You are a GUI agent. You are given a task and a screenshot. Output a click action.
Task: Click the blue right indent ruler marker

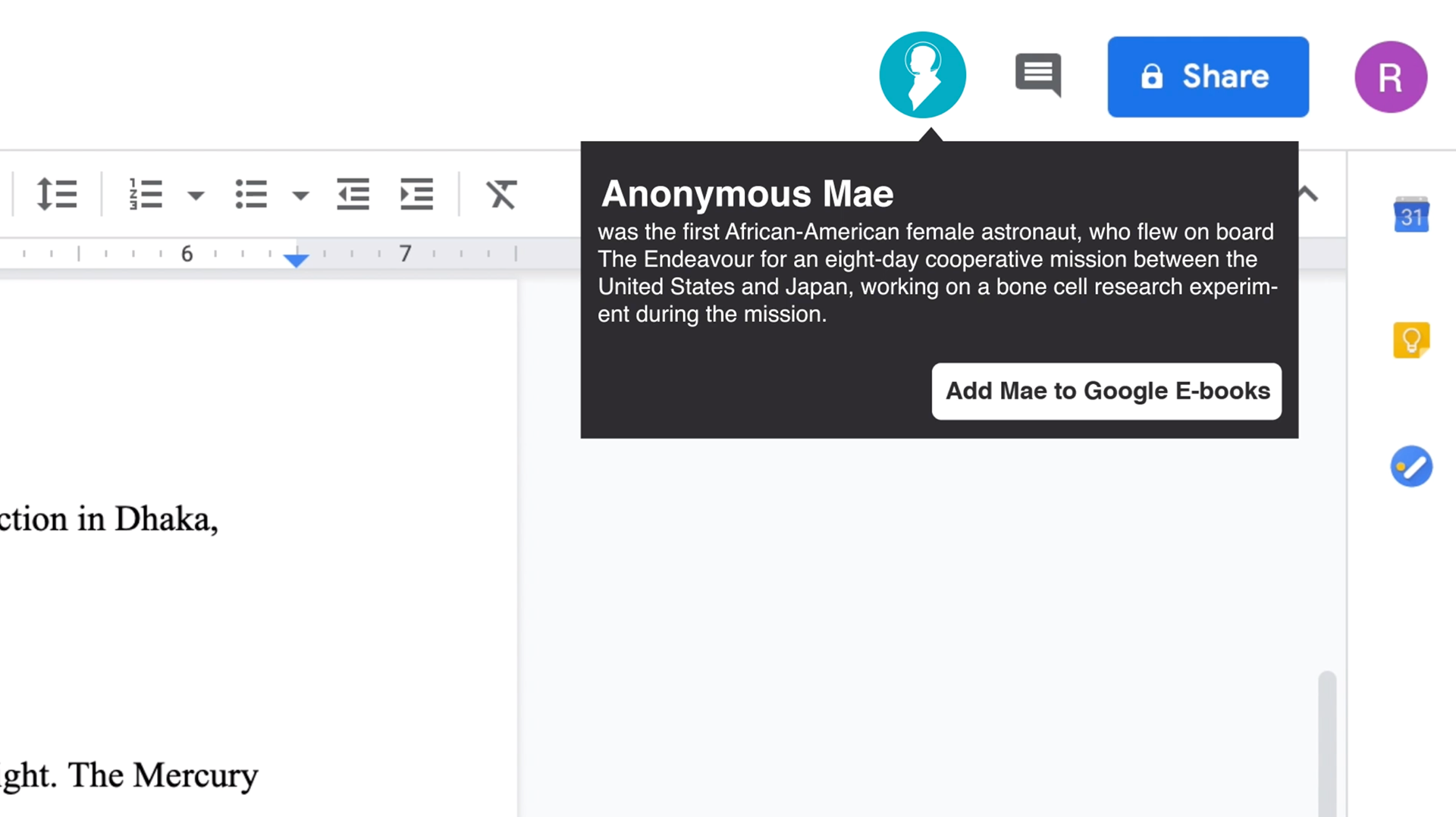pos(296,260)
